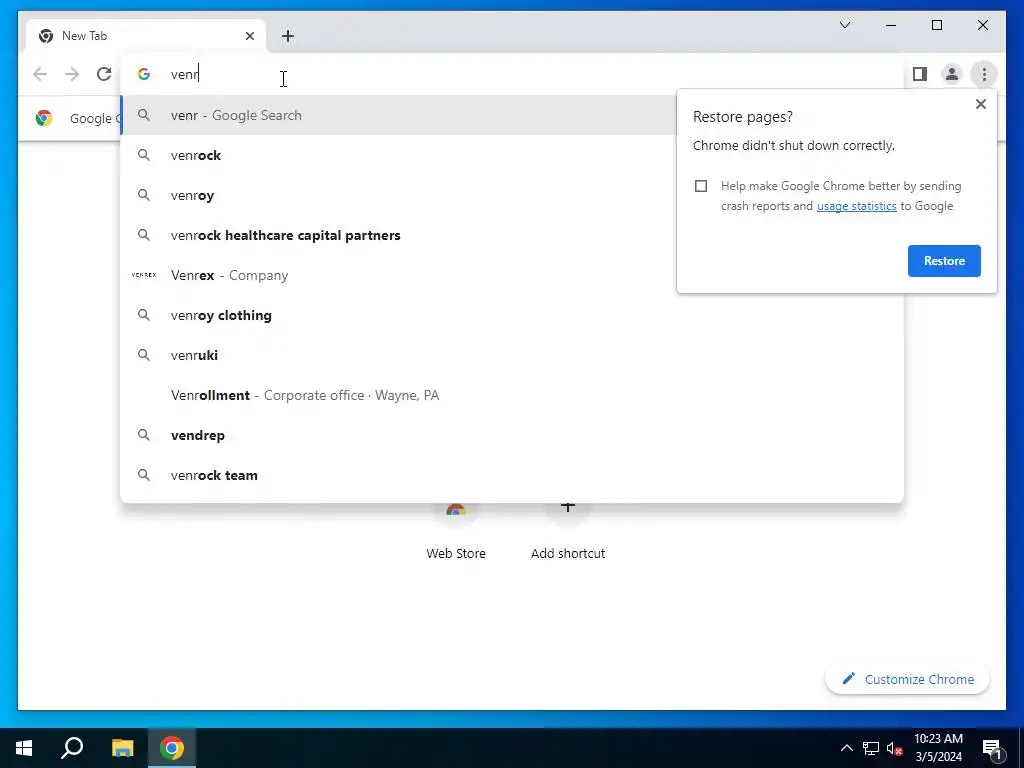Tick the crash reports checkbox
Screen dimensions: 1024x768
(x=701, y=186)
